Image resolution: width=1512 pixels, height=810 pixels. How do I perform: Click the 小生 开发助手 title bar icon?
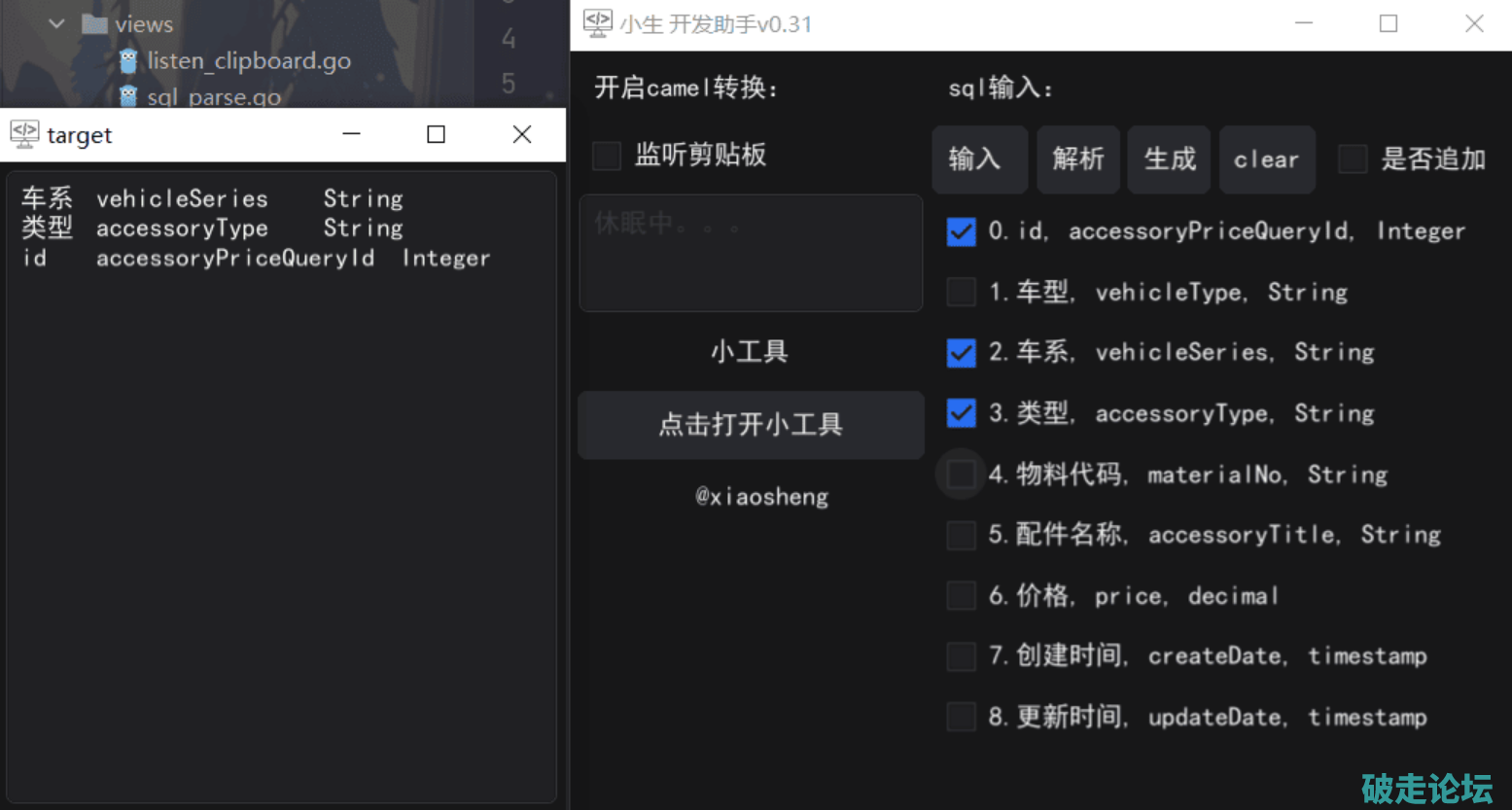[597, 23]
